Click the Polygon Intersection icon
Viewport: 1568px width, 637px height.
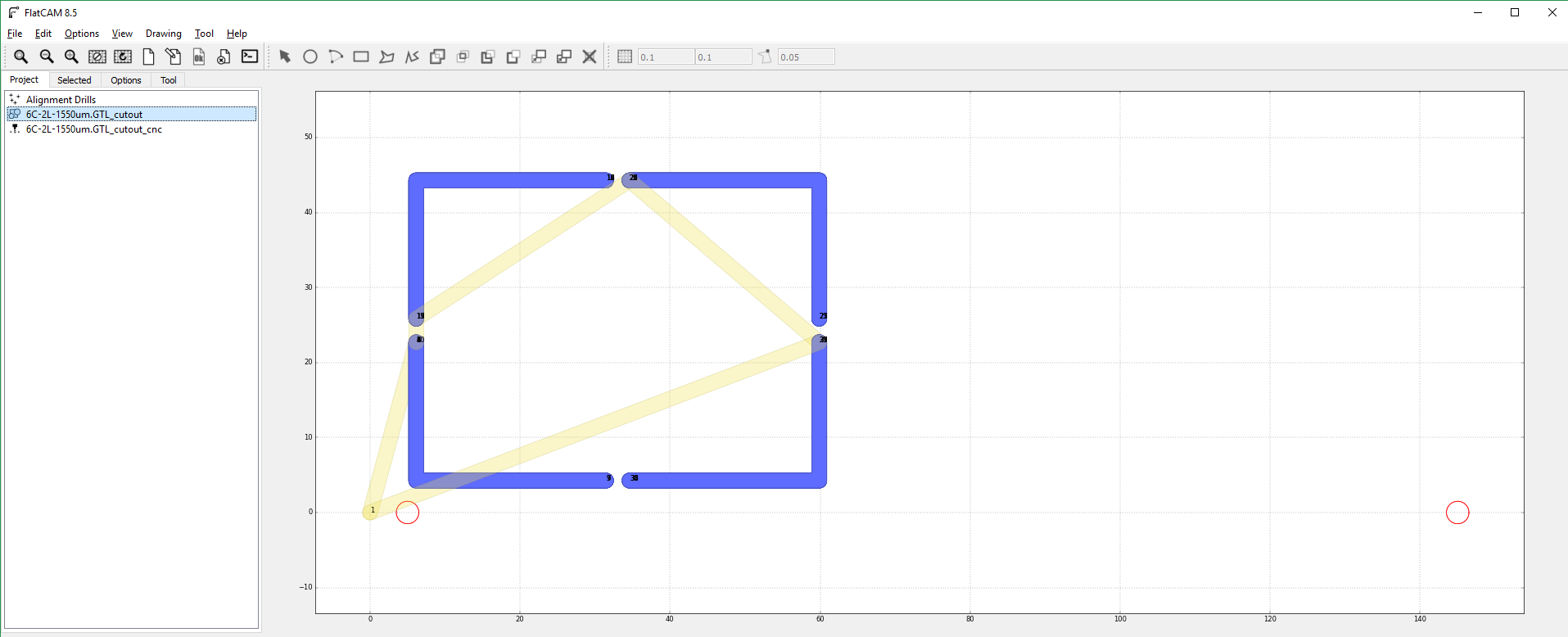point(463,56)
